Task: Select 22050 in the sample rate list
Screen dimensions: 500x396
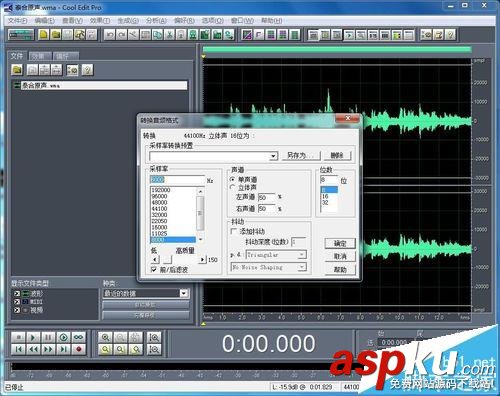Action: pos(173,221)
